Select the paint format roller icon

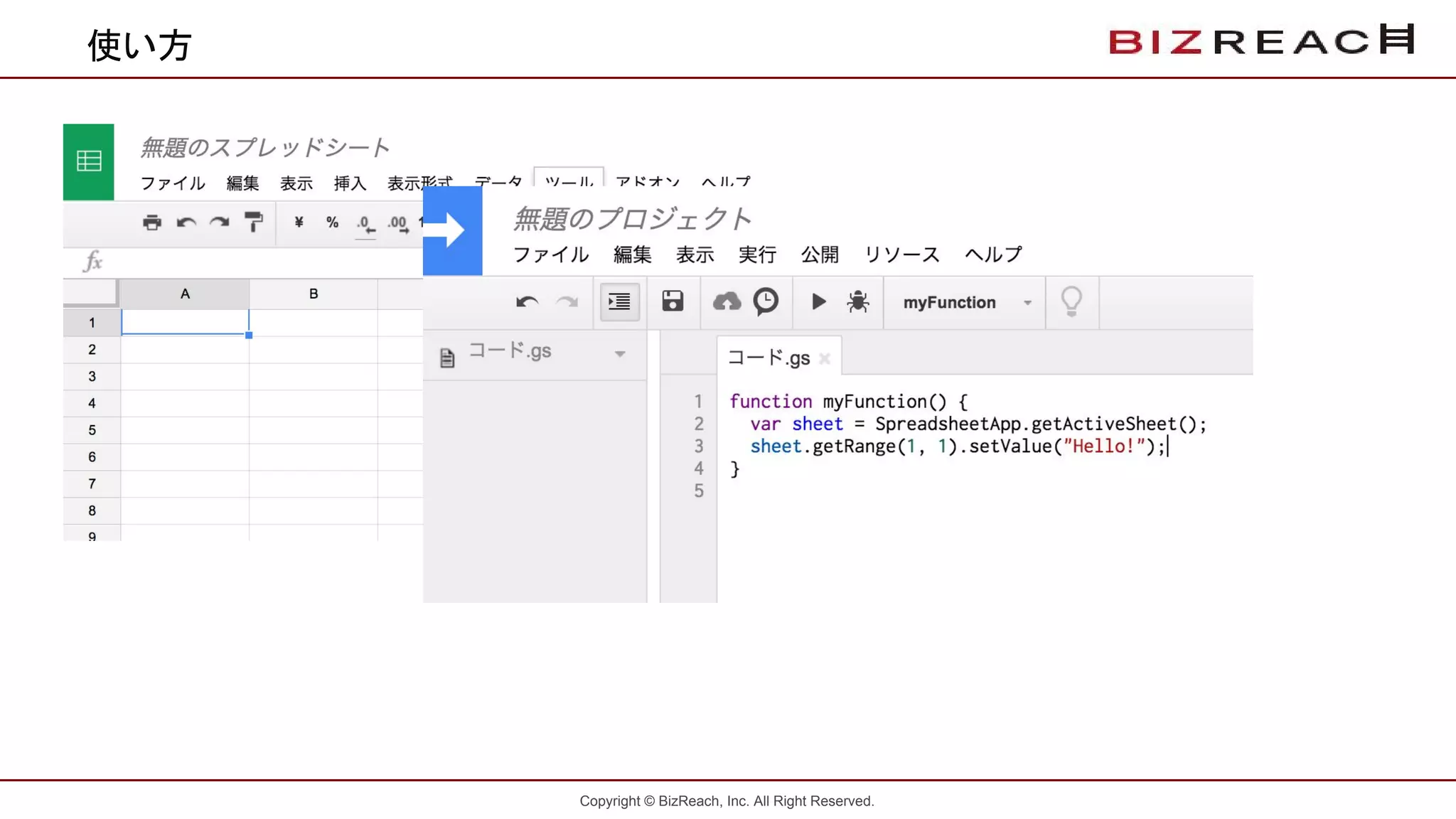click(253, 223)
